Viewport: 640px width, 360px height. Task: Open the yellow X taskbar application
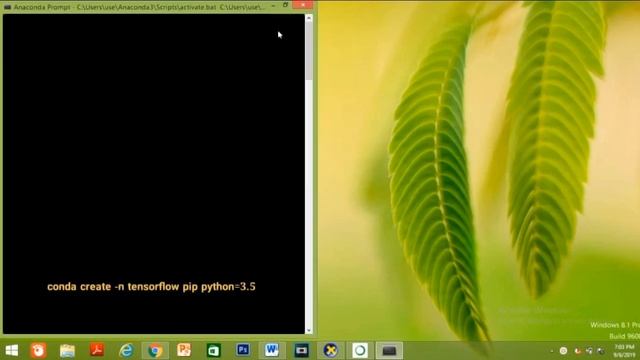click(331, 350)
